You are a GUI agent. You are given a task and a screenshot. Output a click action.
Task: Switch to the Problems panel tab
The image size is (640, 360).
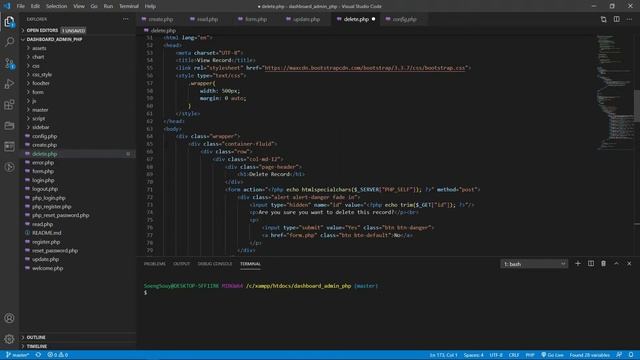155,264
